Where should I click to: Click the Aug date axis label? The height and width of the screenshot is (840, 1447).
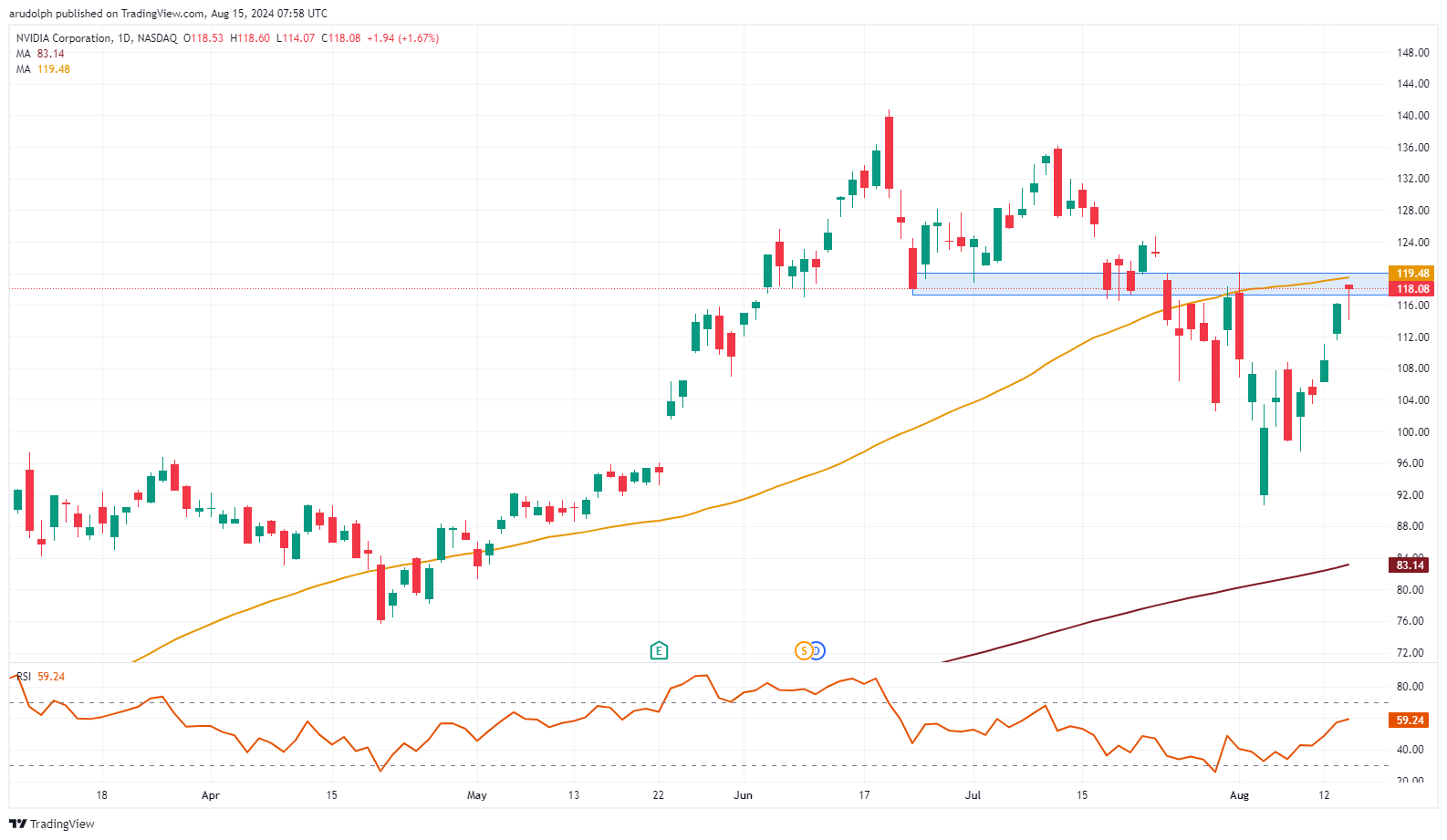[x=1239, y=795]
